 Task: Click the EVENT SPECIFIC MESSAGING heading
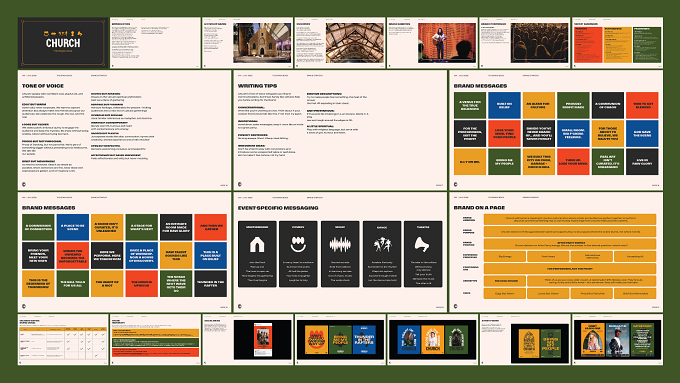pyautogui.click(x=278, y=208)
